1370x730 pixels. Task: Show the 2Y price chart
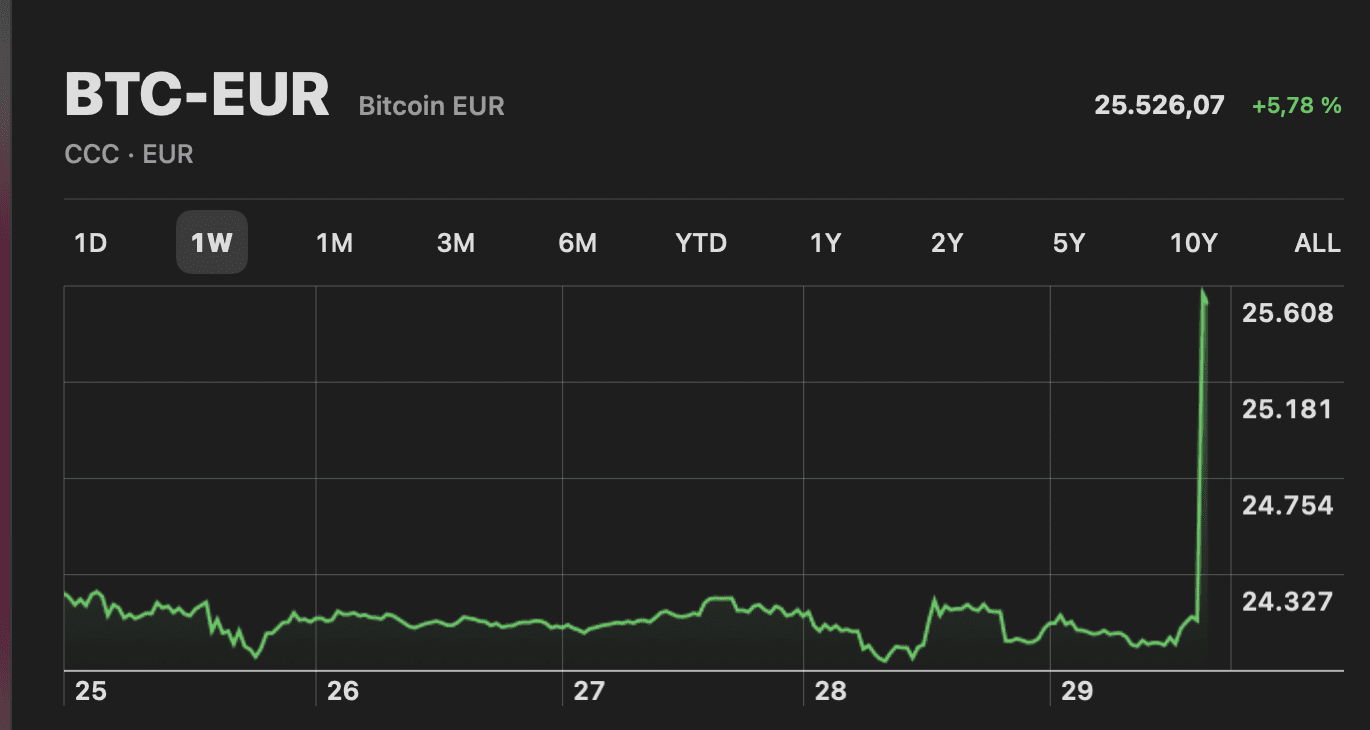click(947, 243)
